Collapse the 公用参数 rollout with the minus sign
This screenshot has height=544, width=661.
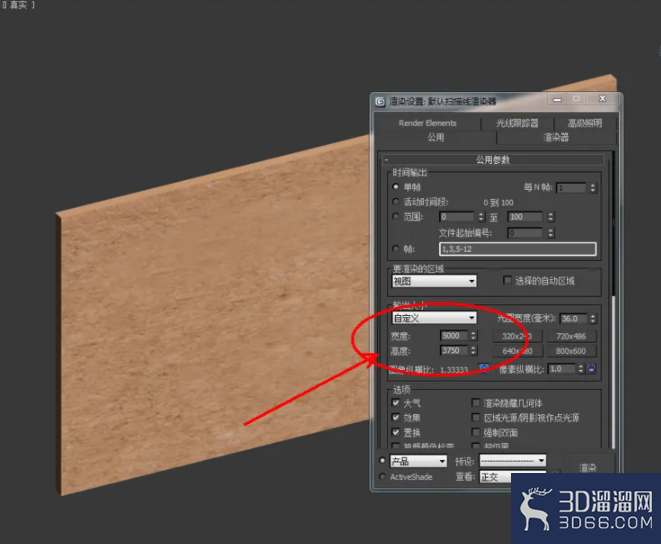[x=386, y=160]
